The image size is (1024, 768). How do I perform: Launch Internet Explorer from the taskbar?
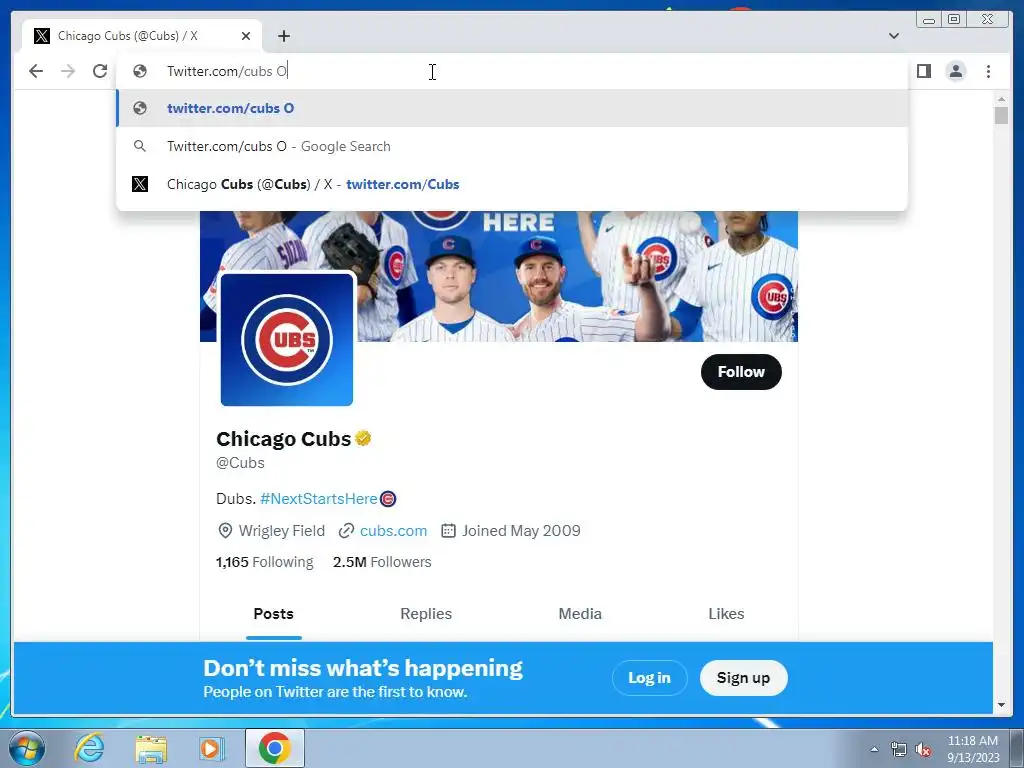point(89,748)
